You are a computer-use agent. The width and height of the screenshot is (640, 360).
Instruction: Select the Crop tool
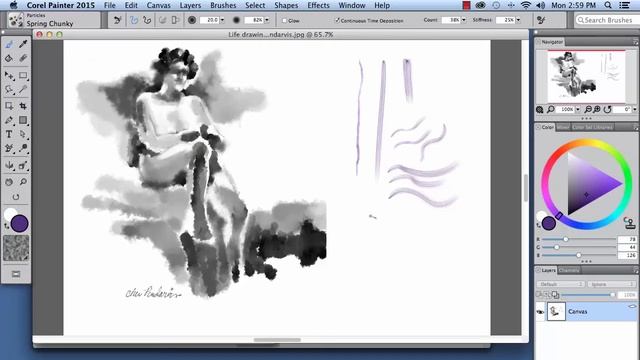tap(23, 106)
